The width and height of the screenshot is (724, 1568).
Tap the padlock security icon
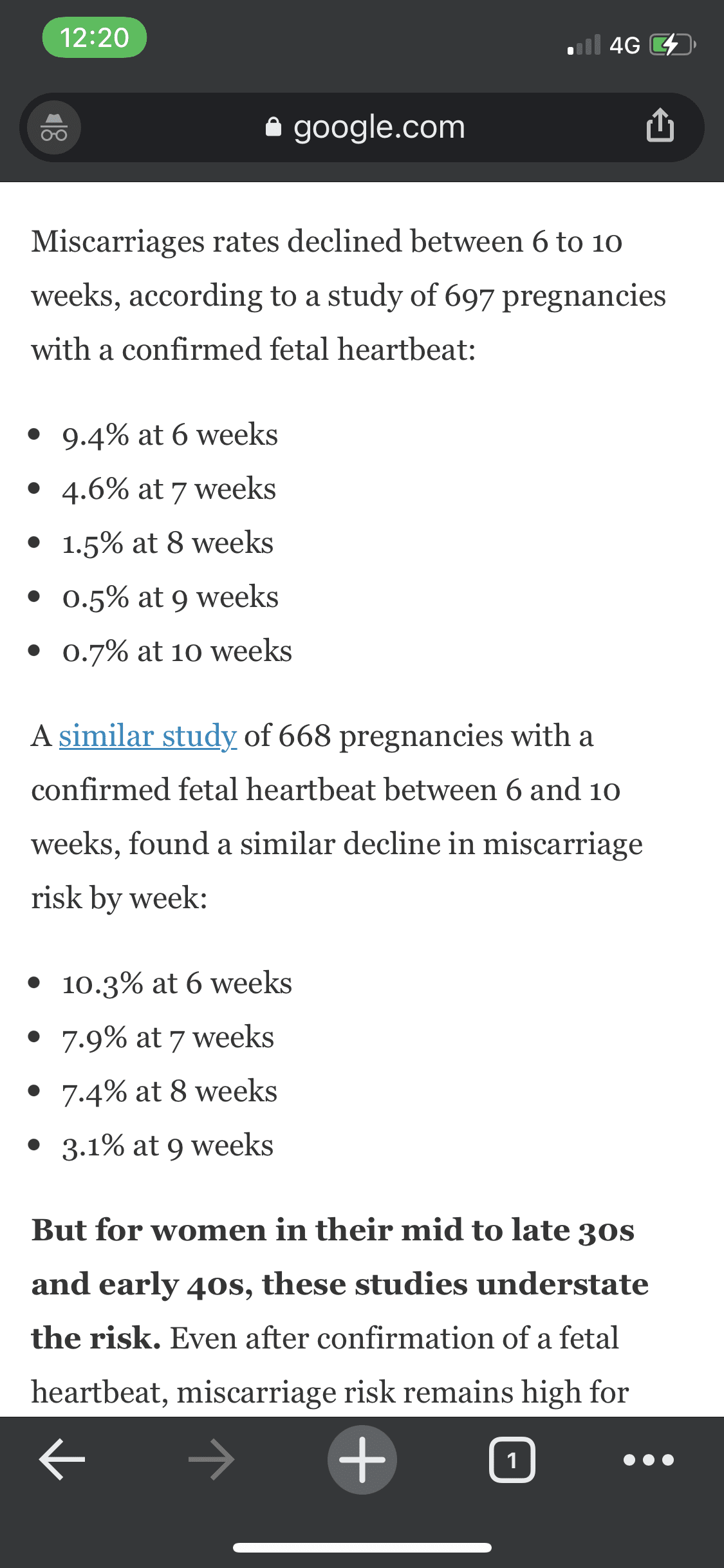274,127
